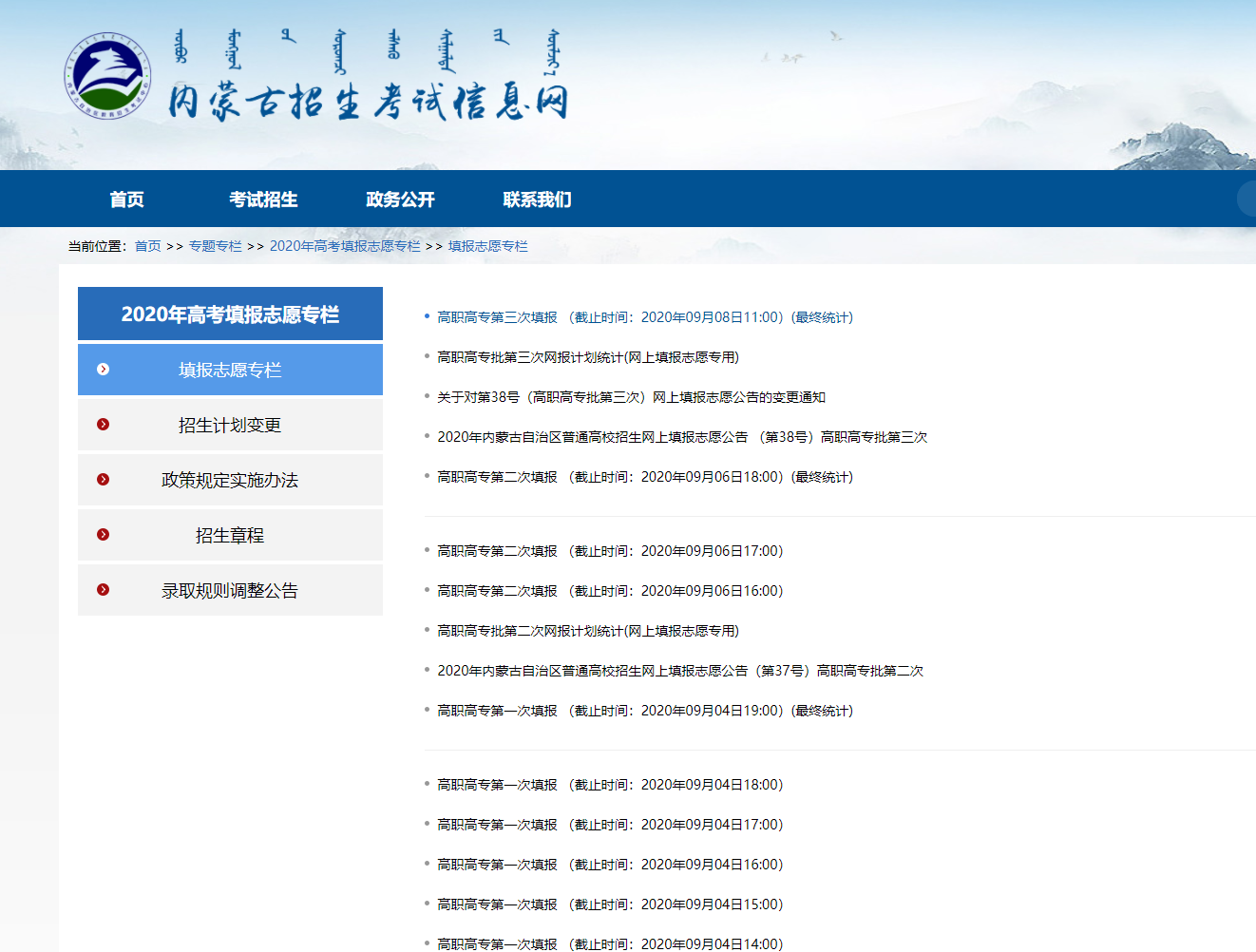
Task: Select 联系我们 in the navigation bar
Action: tap(538, 199)
